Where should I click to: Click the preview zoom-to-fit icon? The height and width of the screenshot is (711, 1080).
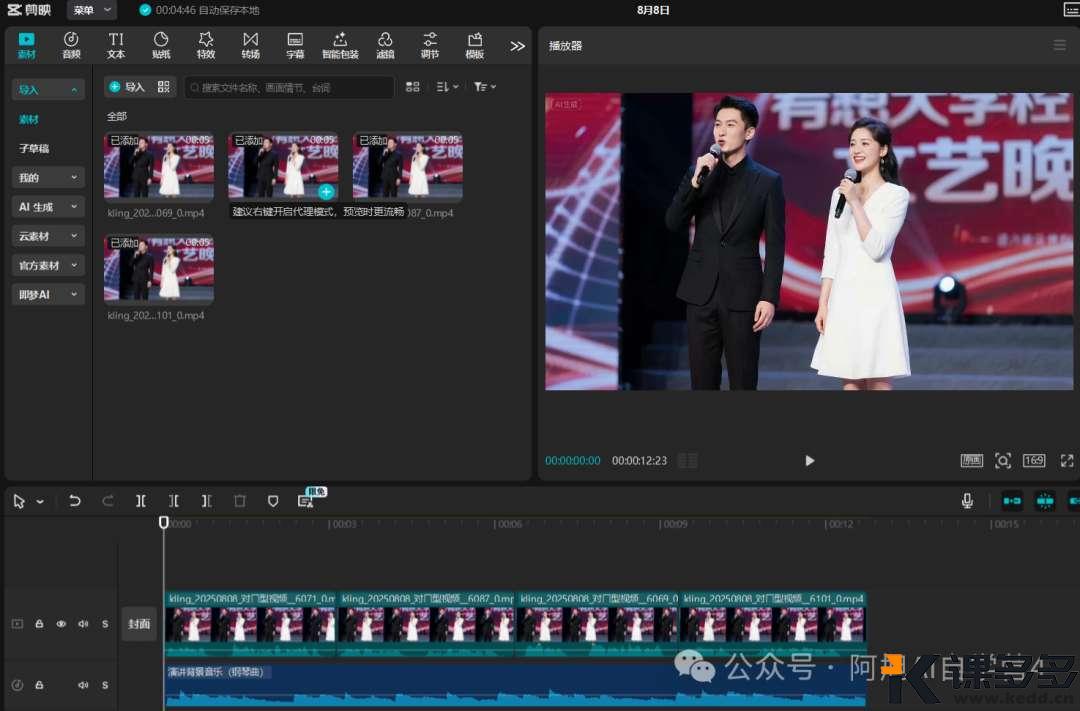click(x=1003, y=461)
